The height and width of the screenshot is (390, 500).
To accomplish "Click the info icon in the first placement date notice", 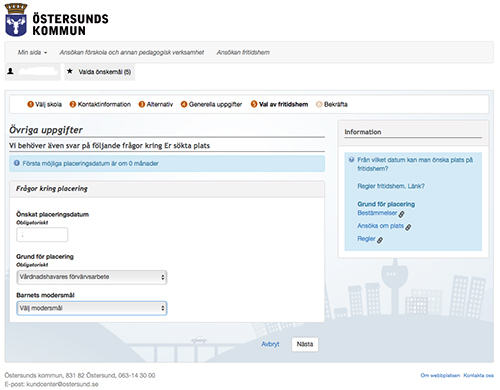I will (17, 163).
